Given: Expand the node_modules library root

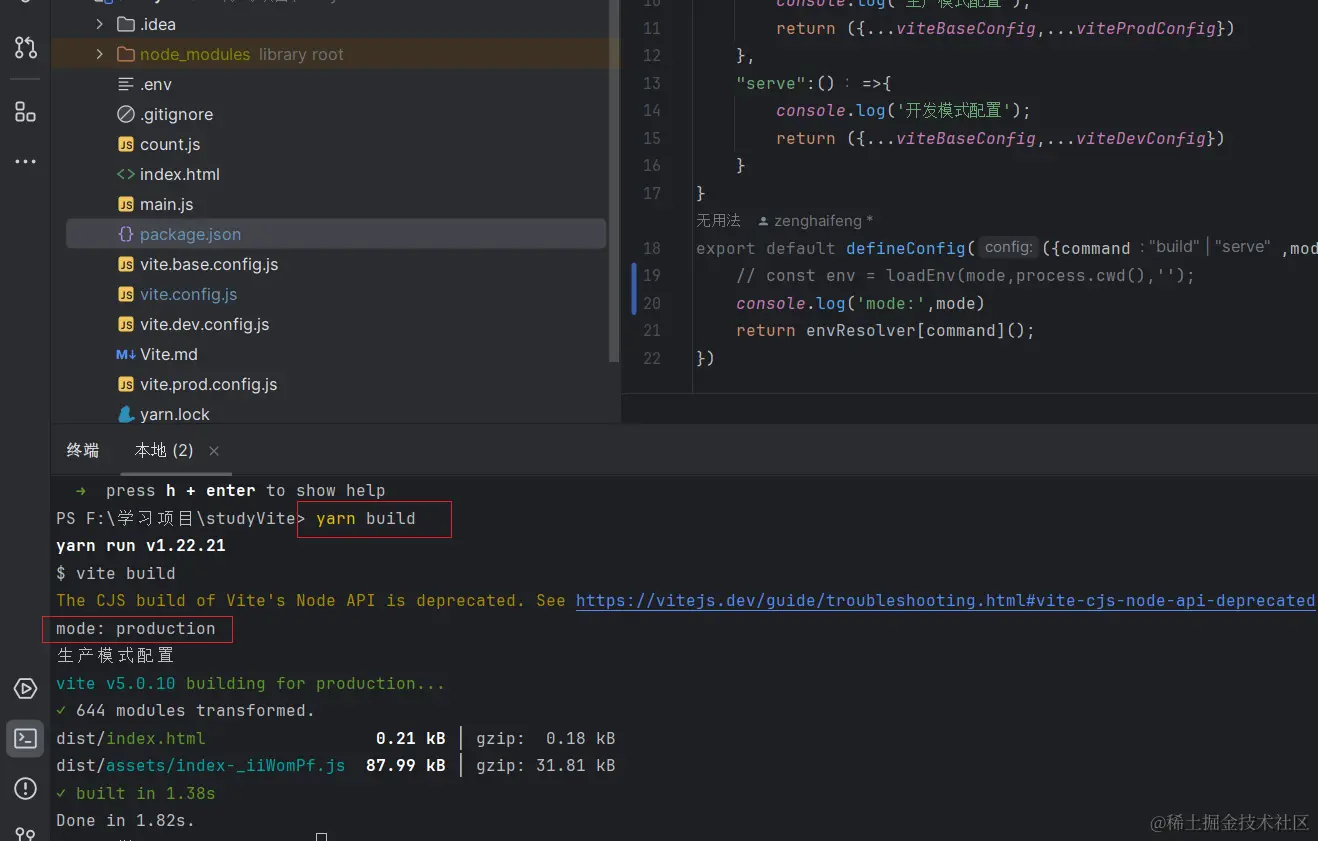Looking at the screenshot, I should click(99, 54).
